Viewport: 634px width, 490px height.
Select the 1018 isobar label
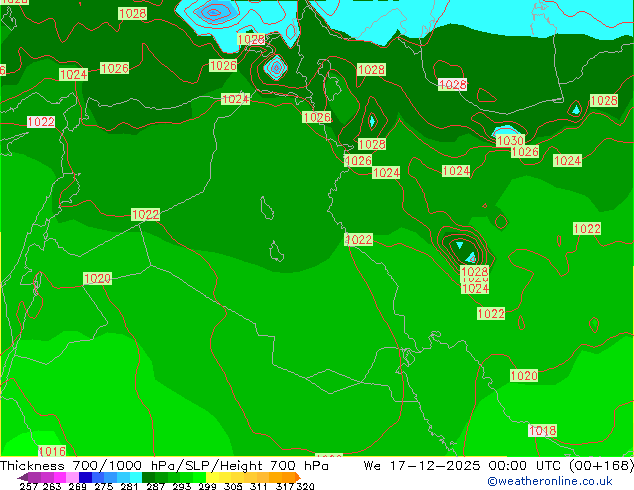[542, 430]
